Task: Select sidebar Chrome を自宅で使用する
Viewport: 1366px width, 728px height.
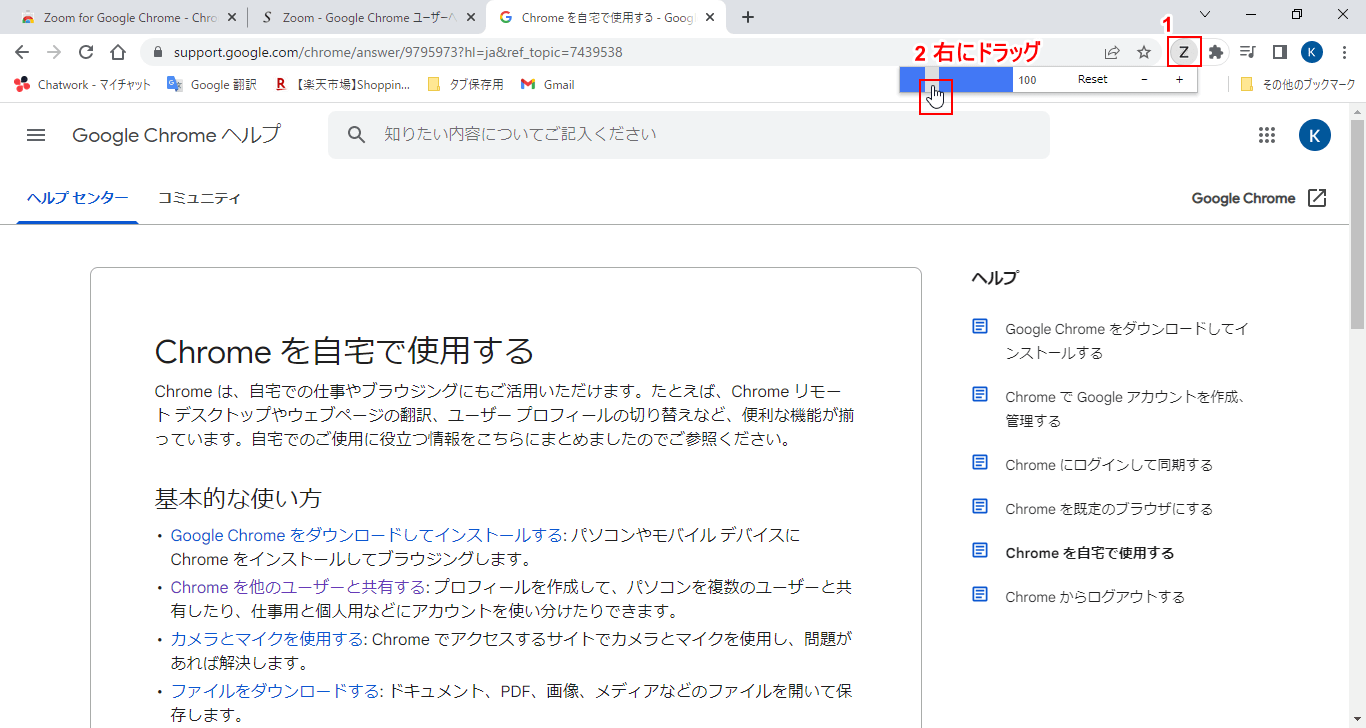Action: 1090,553
